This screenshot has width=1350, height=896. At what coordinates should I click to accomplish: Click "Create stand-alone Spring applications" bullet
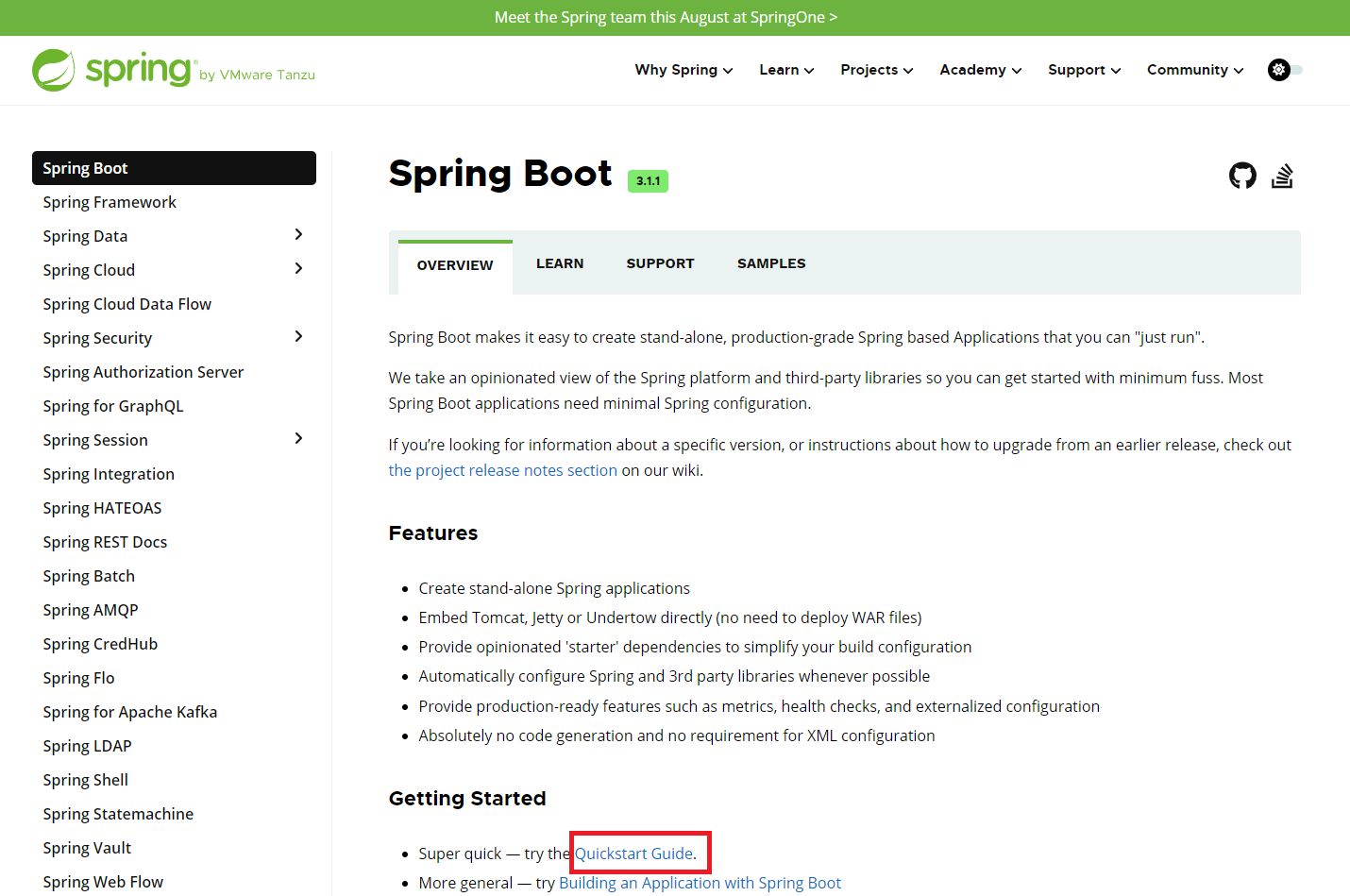click(554, 588)
